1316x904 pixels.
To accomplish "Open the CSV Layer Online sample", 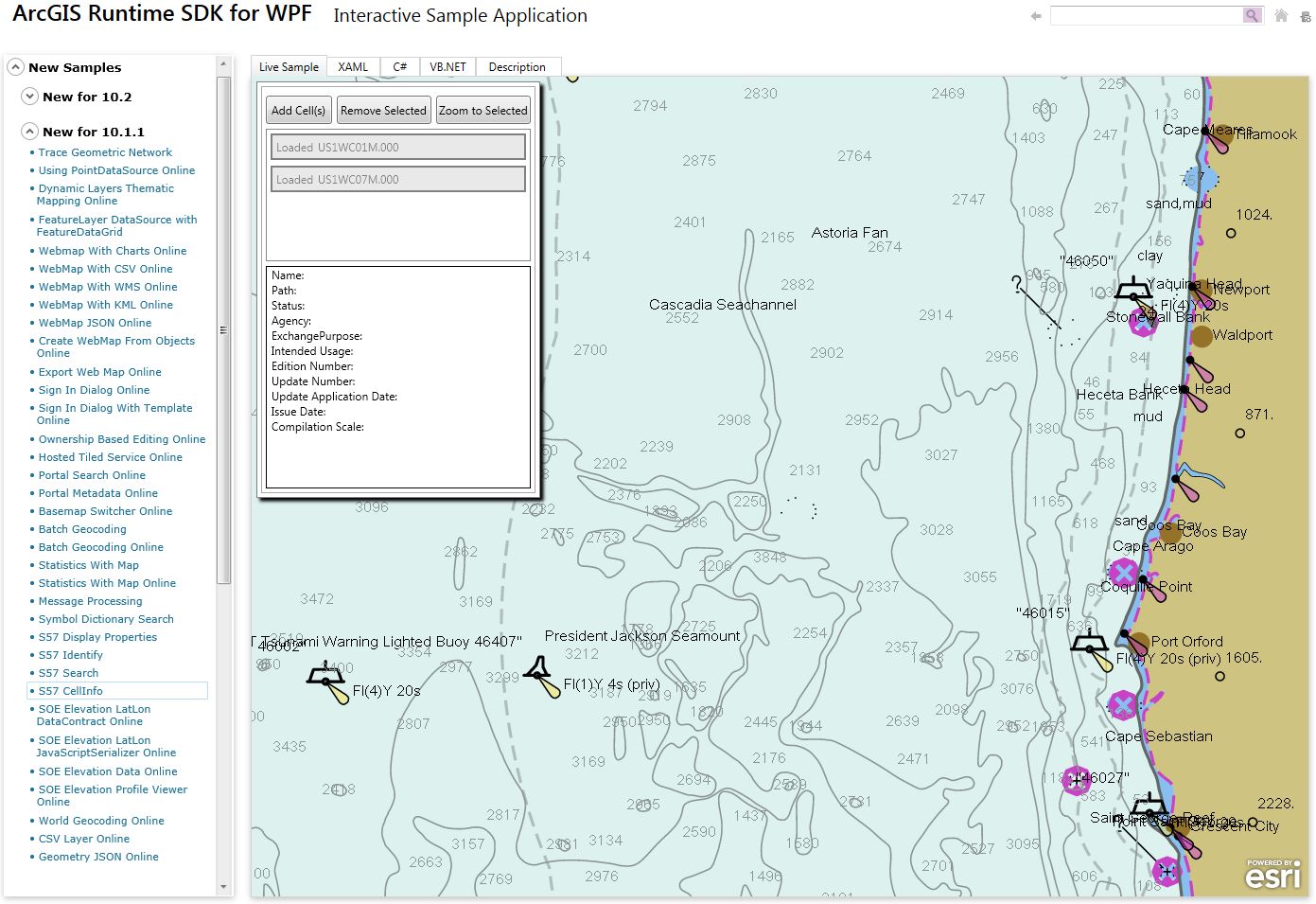I will (x=84, y=839).
